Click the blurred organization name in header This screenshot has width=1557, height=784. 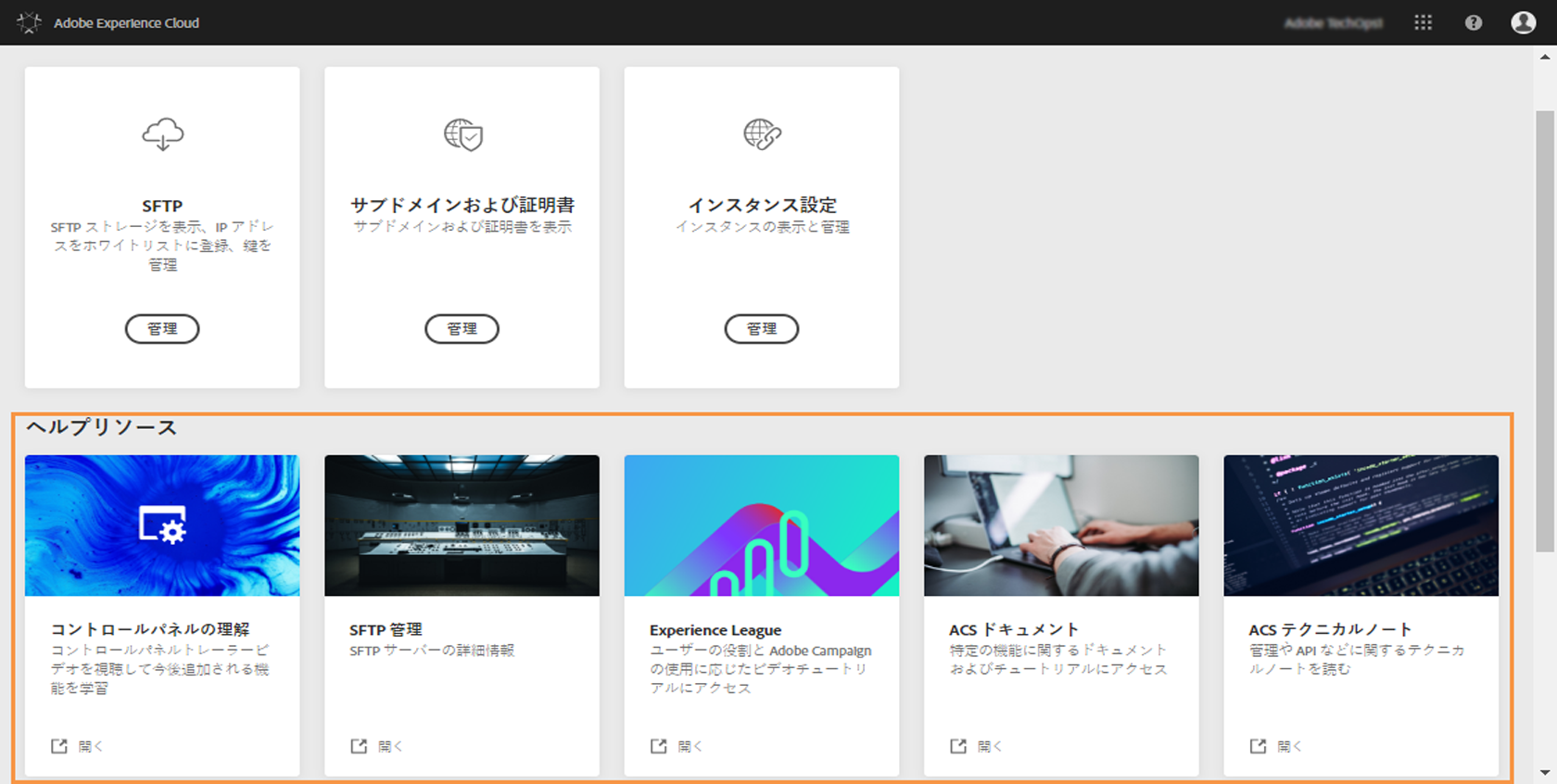(1334, 23)
